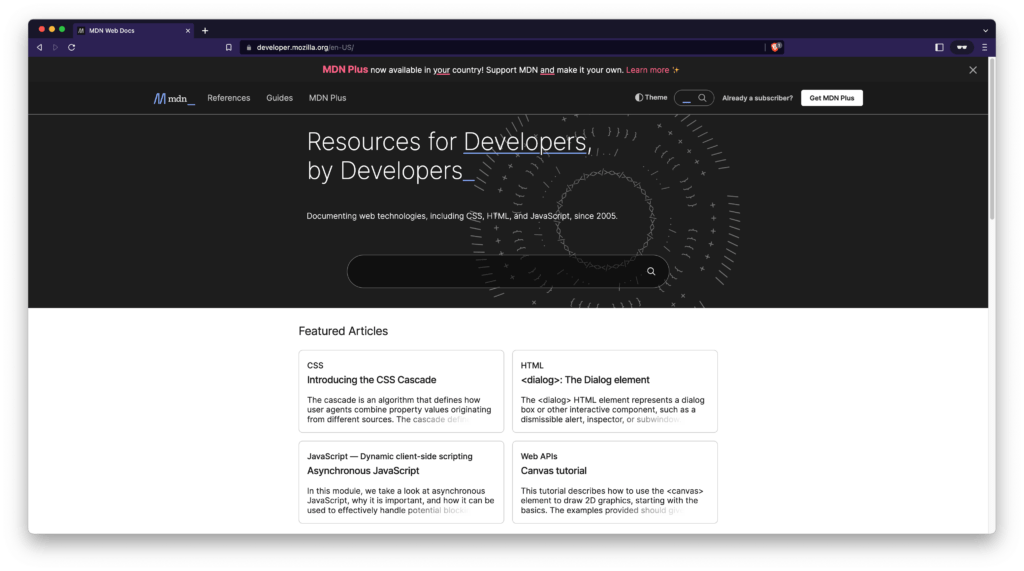Click the Web APIs category label
The image size is (1024, 571).
coord(539,456)
